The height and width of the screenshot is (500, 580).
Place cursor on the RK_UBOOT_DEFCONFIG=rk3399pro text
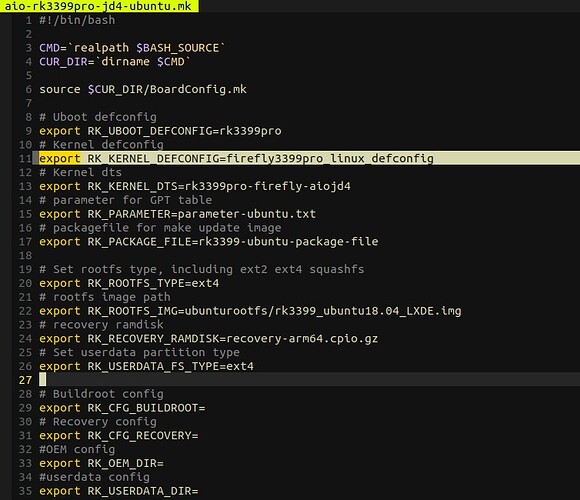point(184,131)
